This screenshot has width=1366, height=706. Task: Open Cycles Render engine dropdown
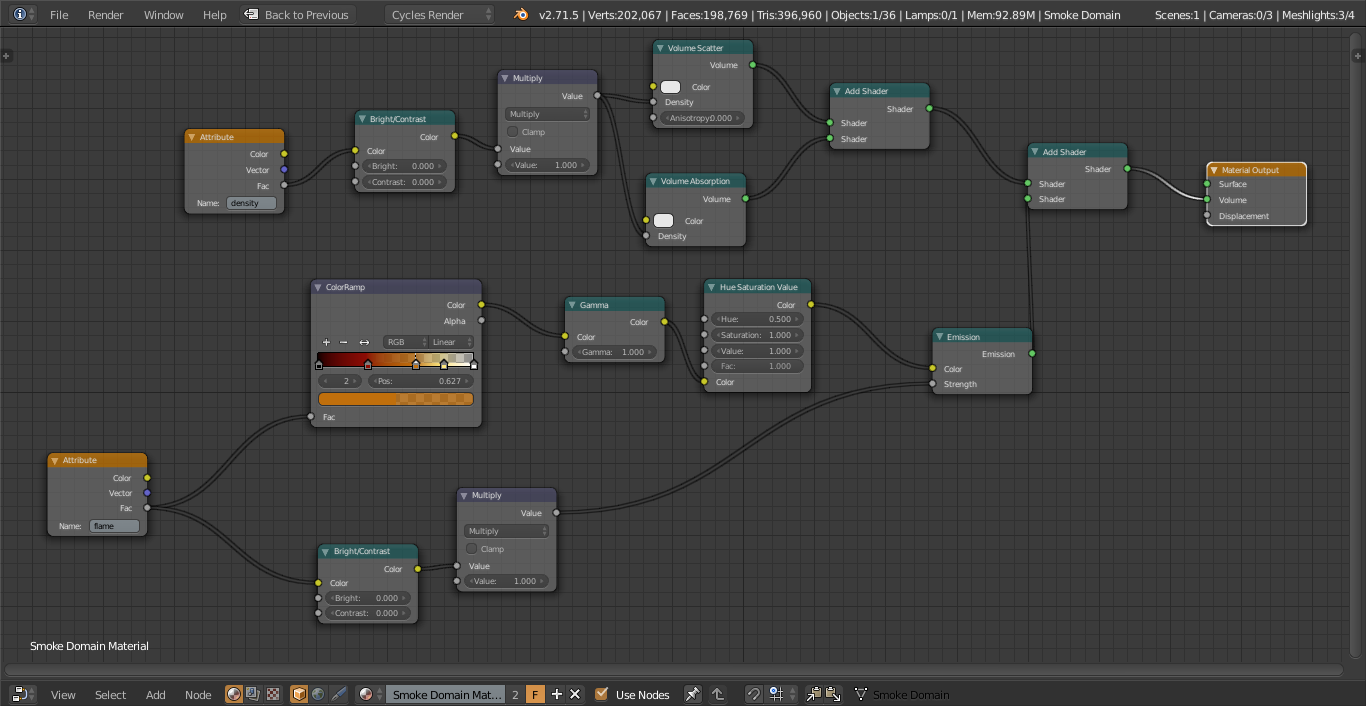click(x=440, y=15)
